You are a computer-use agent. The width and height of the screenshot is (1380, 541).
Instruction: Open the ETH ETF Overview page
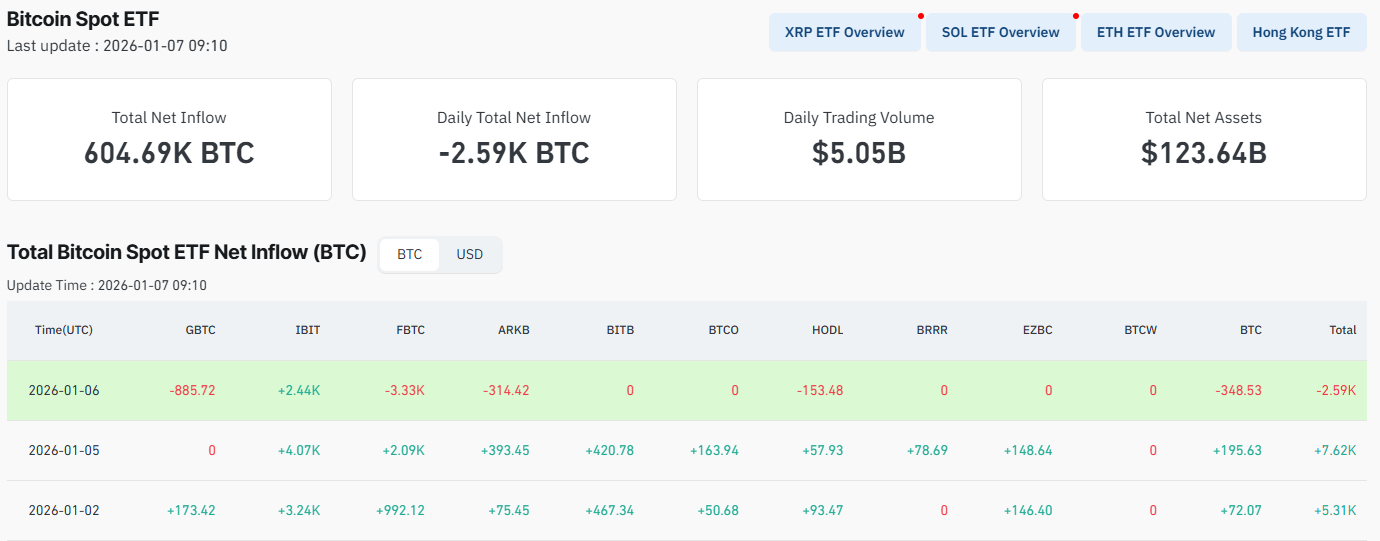point(1156,32)
